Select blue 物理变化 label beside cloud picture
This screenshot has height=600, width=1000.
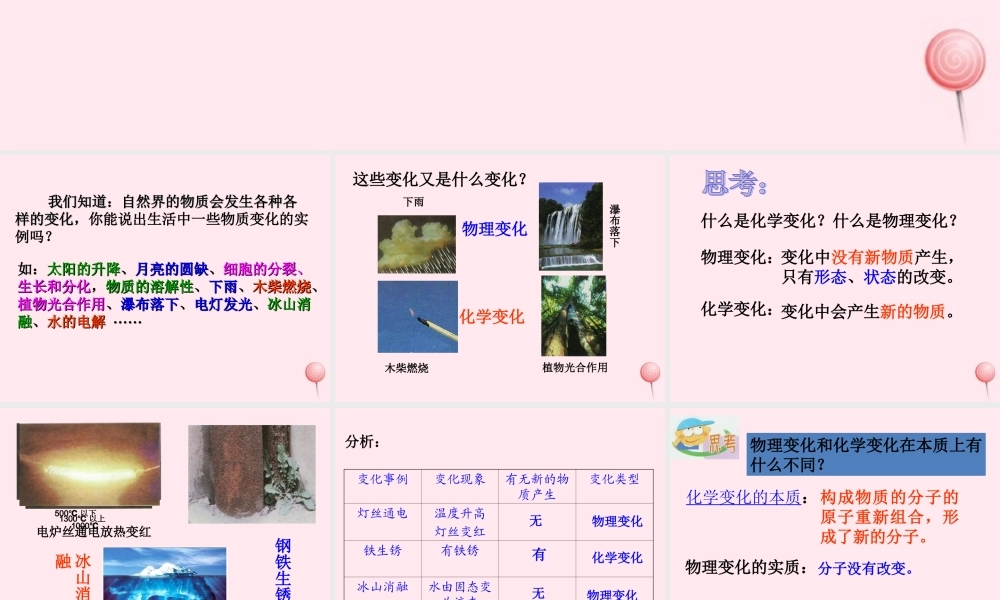click(494, 229)
